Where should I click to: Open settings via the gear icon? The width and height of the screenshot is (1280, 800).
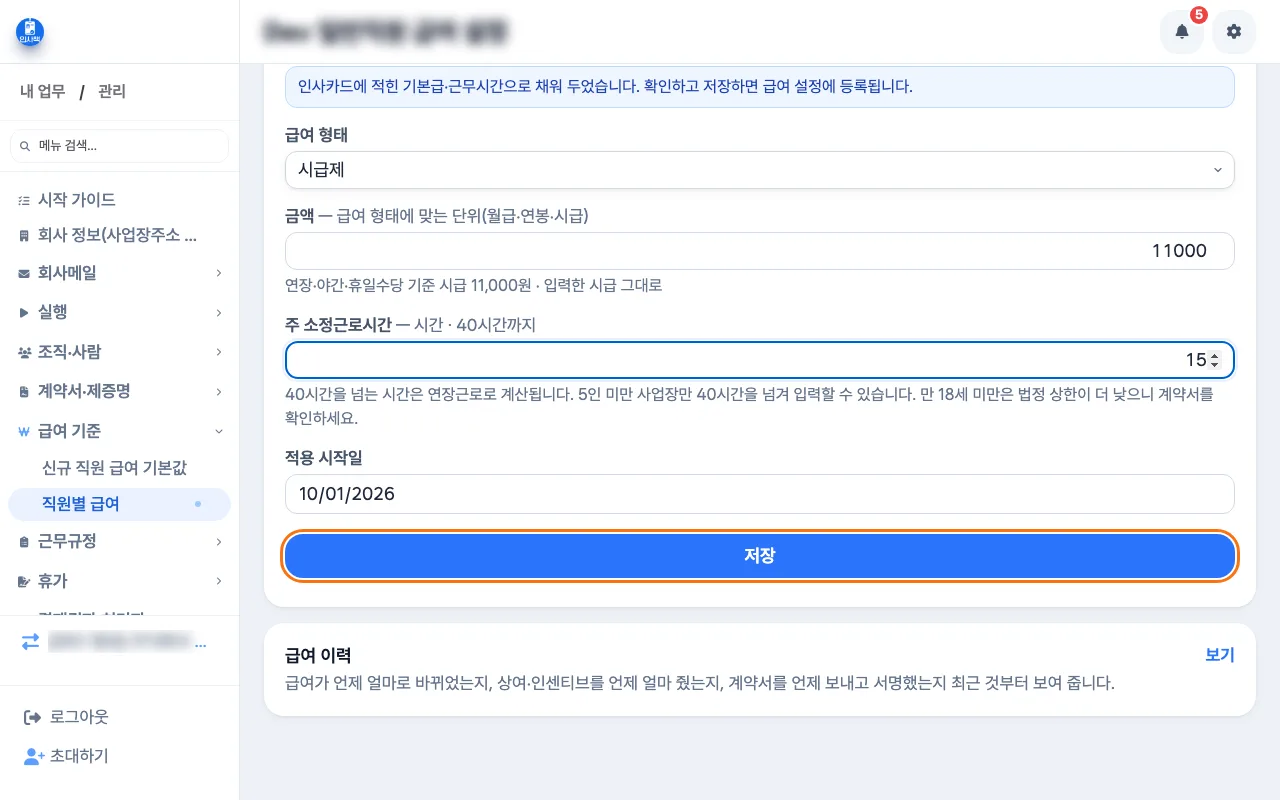(x=1234, y=32)
